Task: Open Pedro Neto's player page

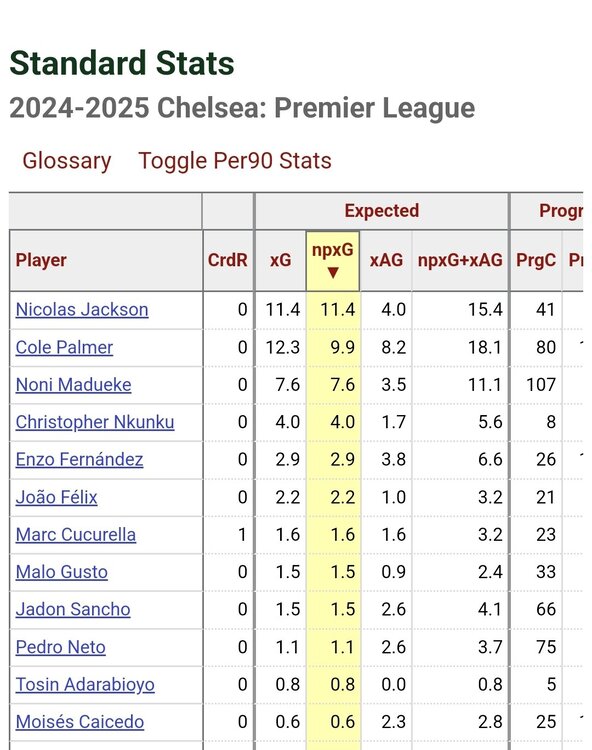Action: pyautogui.click(x=60, y=647)
